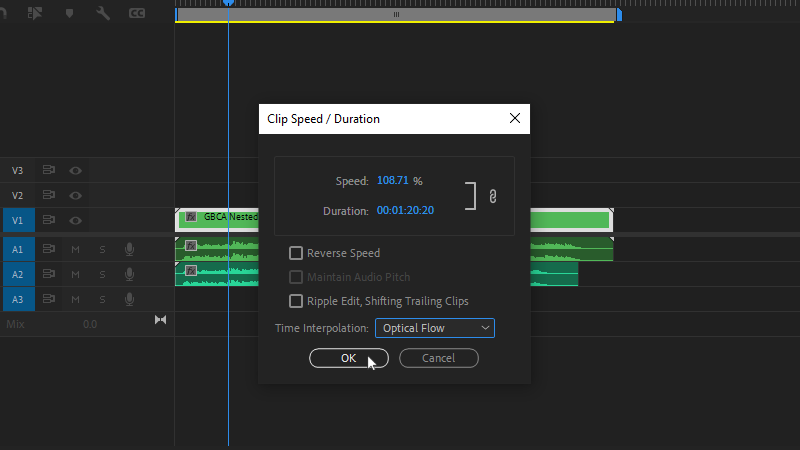Hide V2 track output eye
This screenshot has width=800, height=450.
(76, 195)
